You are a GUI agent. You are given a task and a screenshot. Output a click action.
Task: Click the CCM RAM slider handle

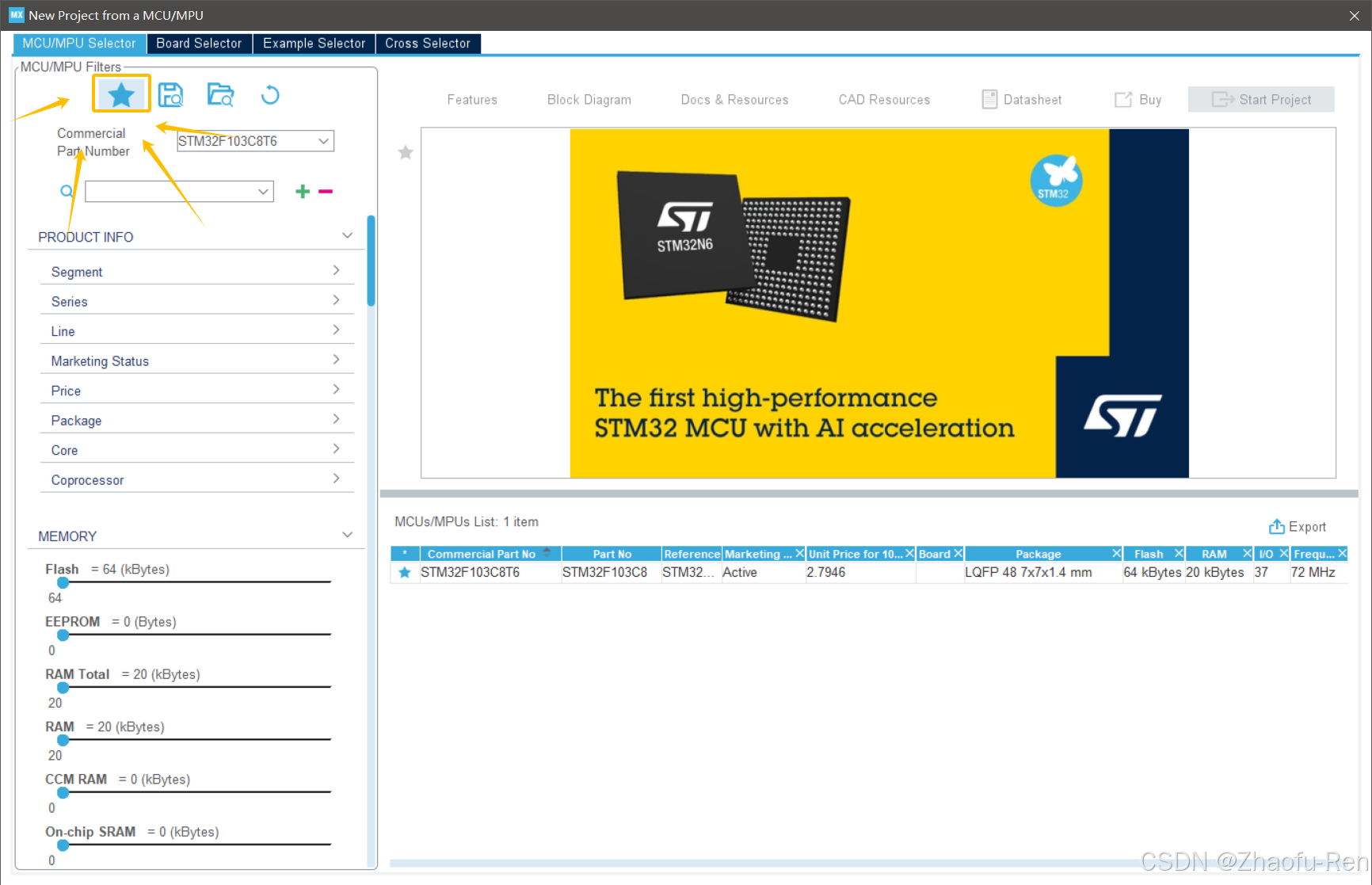pos(63,792)
